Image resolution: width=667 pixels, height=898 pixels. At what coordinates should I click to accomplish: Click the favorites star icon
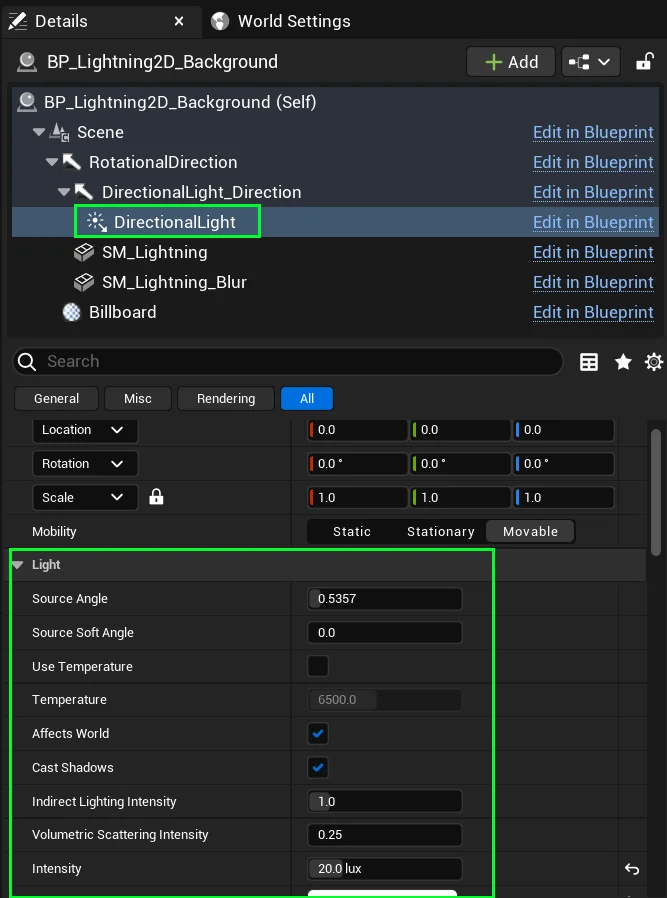[623, 362]
